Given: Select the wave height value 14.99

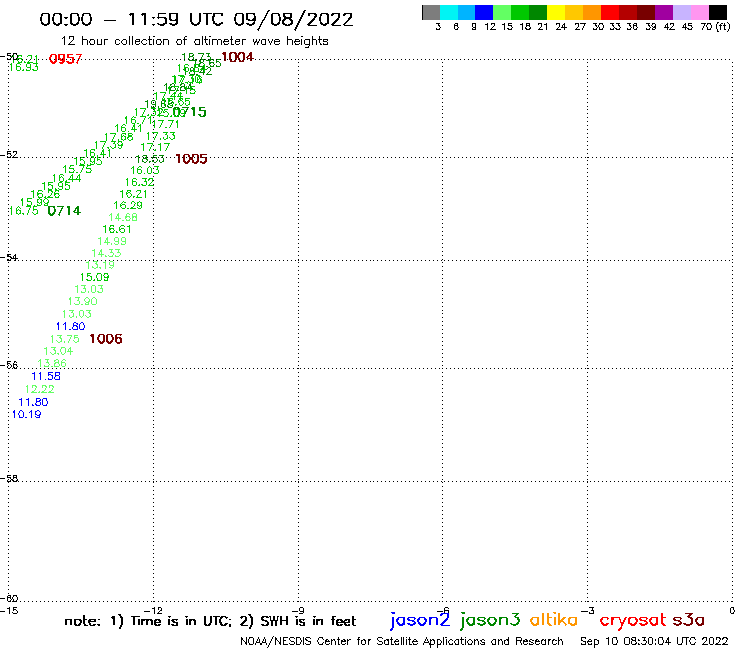Looking at the screenshot, I should point(112,241).
